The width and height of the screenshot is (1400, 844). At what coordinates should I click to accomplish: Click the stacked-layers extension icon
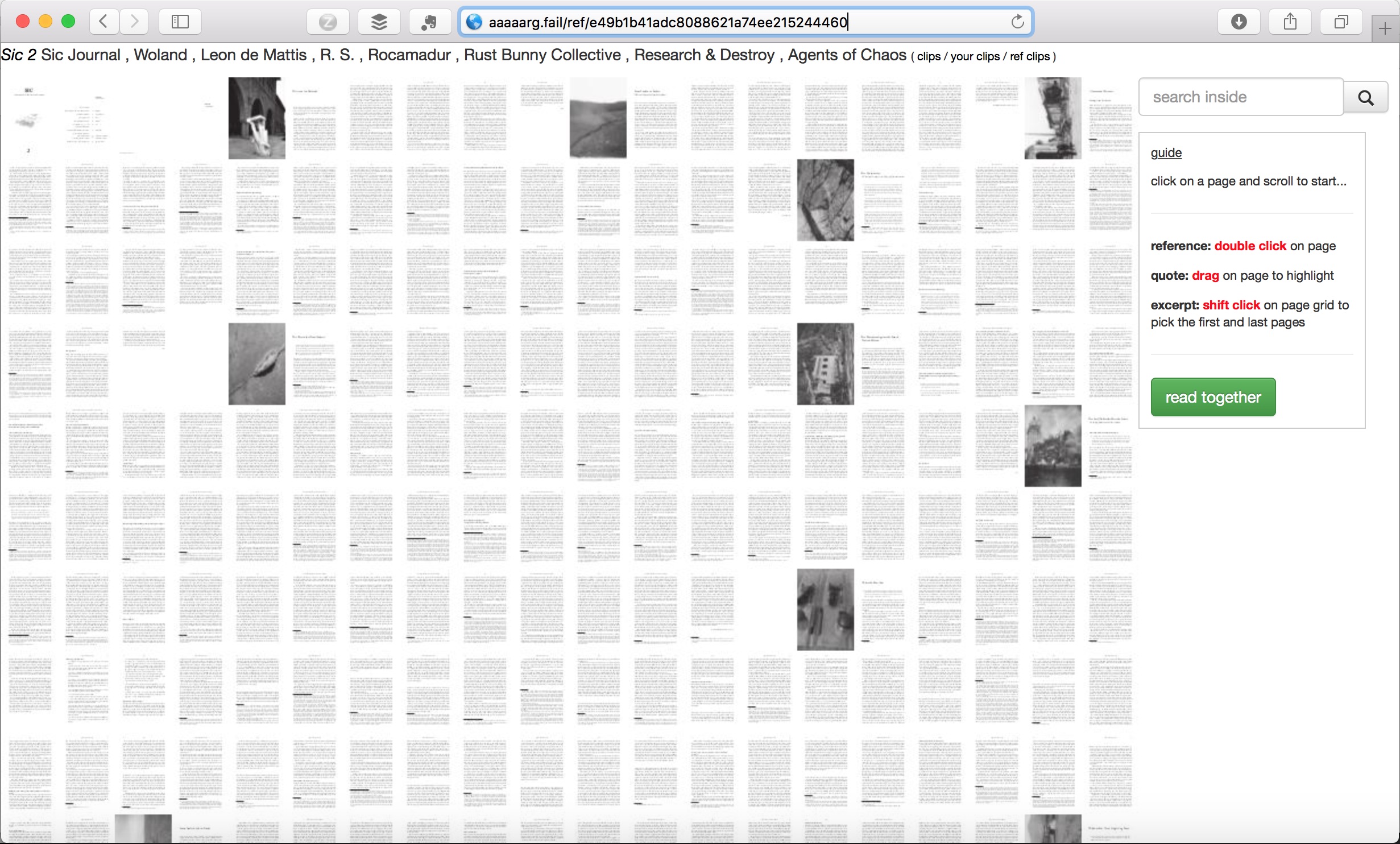click(x=379, y=22)
